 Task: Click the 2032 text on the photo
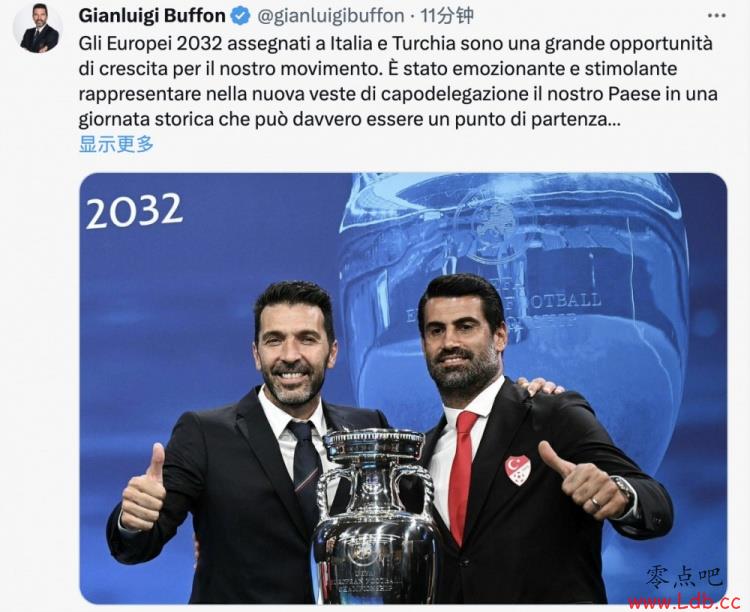point(134,211)
